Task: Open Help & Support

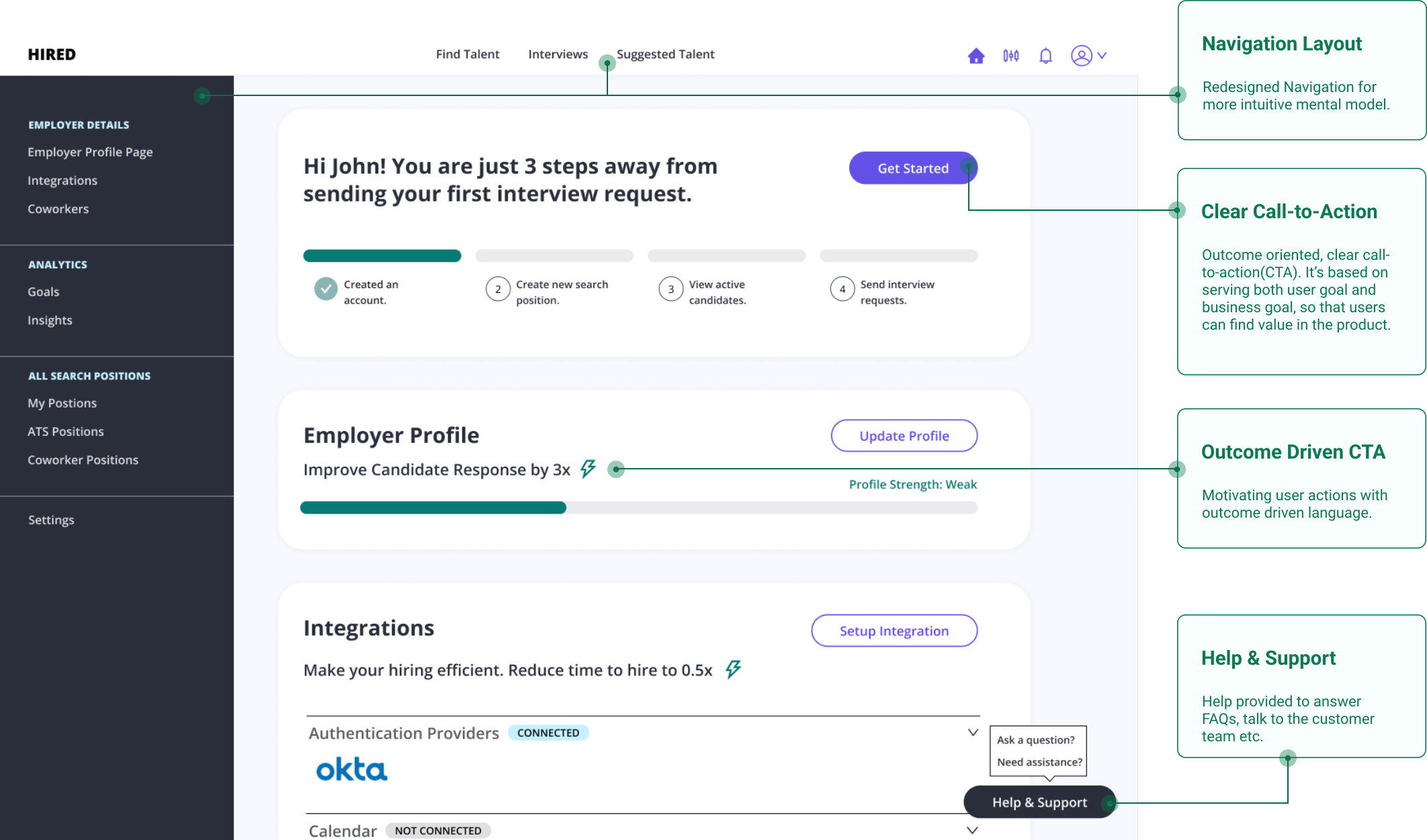Action: 1039,802
